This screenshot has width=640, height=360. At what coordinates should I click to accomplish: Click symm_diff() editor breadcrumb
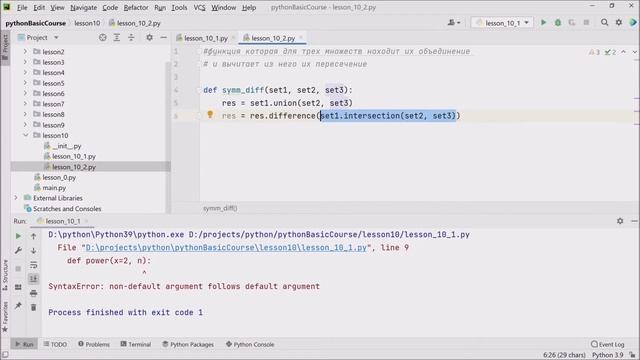pyautogui.click(x=220, y=208)
